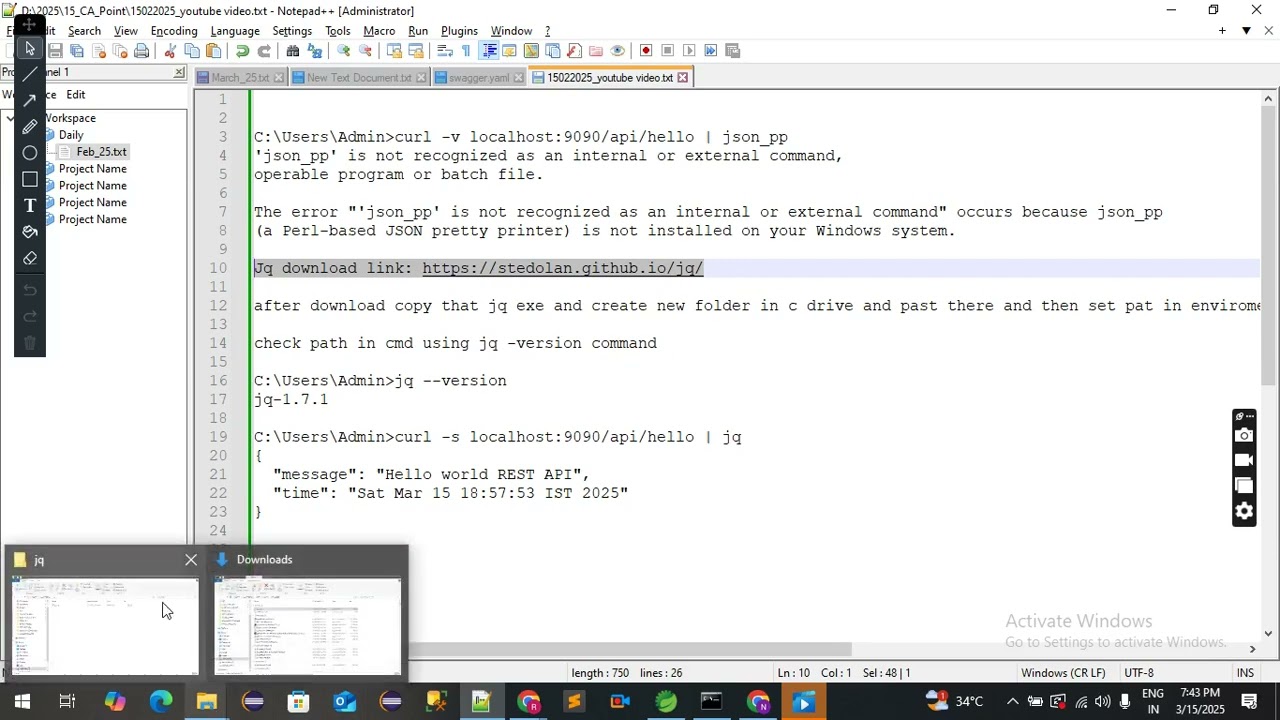This screenshot has width=1280, height=720.
Task: Click the Stop Recording macro icon
Action: pyautogui.click(x=668, y=51)
